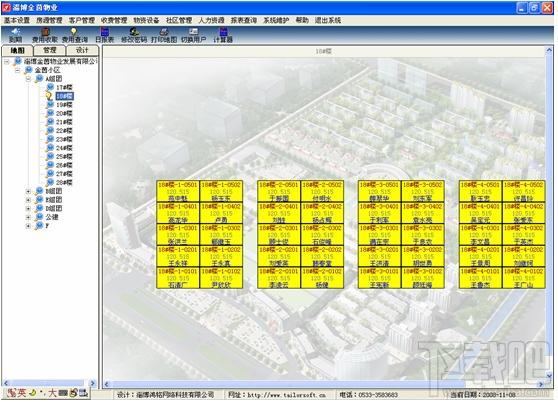The height and width of the screenshot is (402, 558).
Task: Select building 28#楼 in the tree
Action: [64, 183]
